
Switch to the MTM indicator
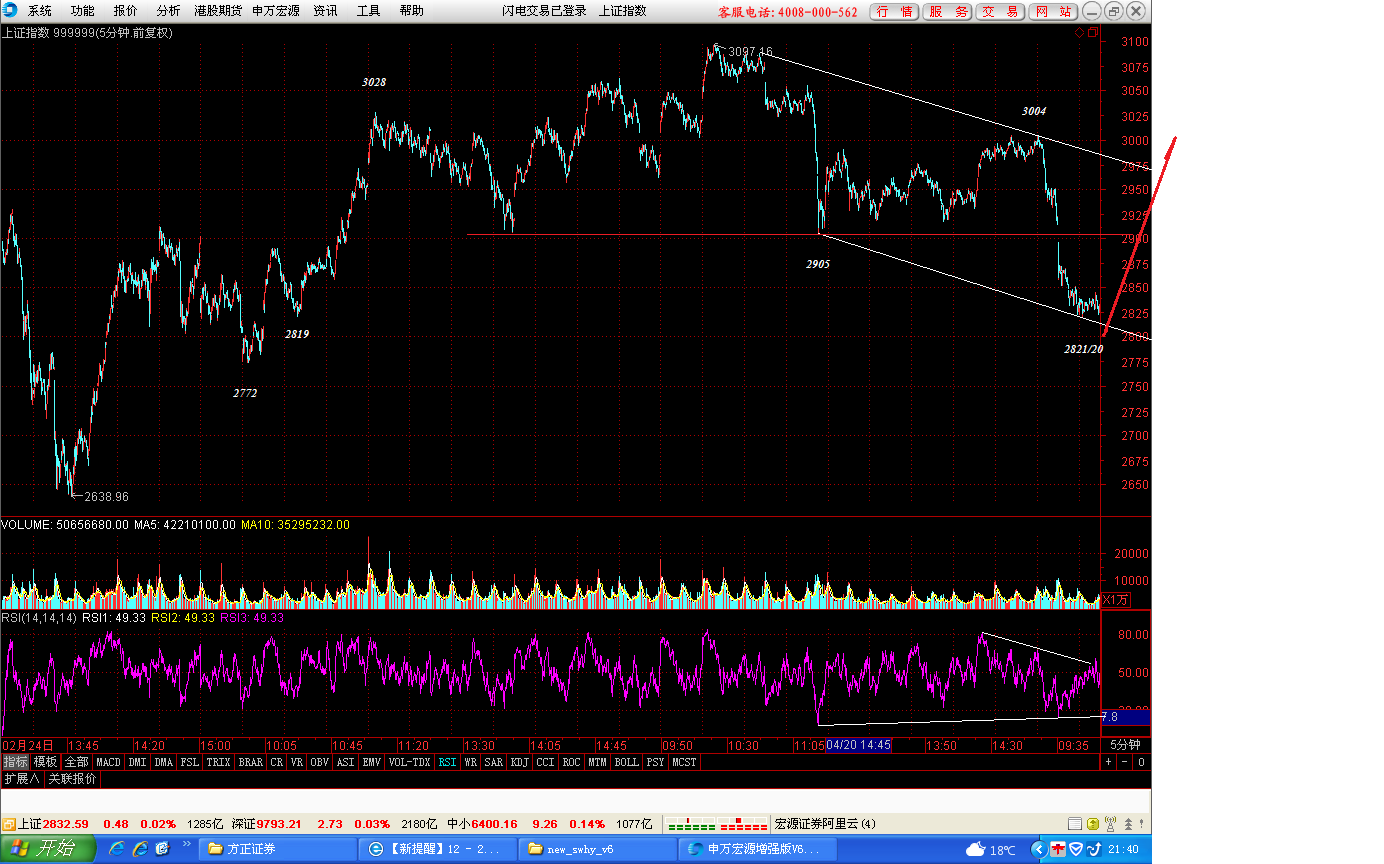coord(597,762)
